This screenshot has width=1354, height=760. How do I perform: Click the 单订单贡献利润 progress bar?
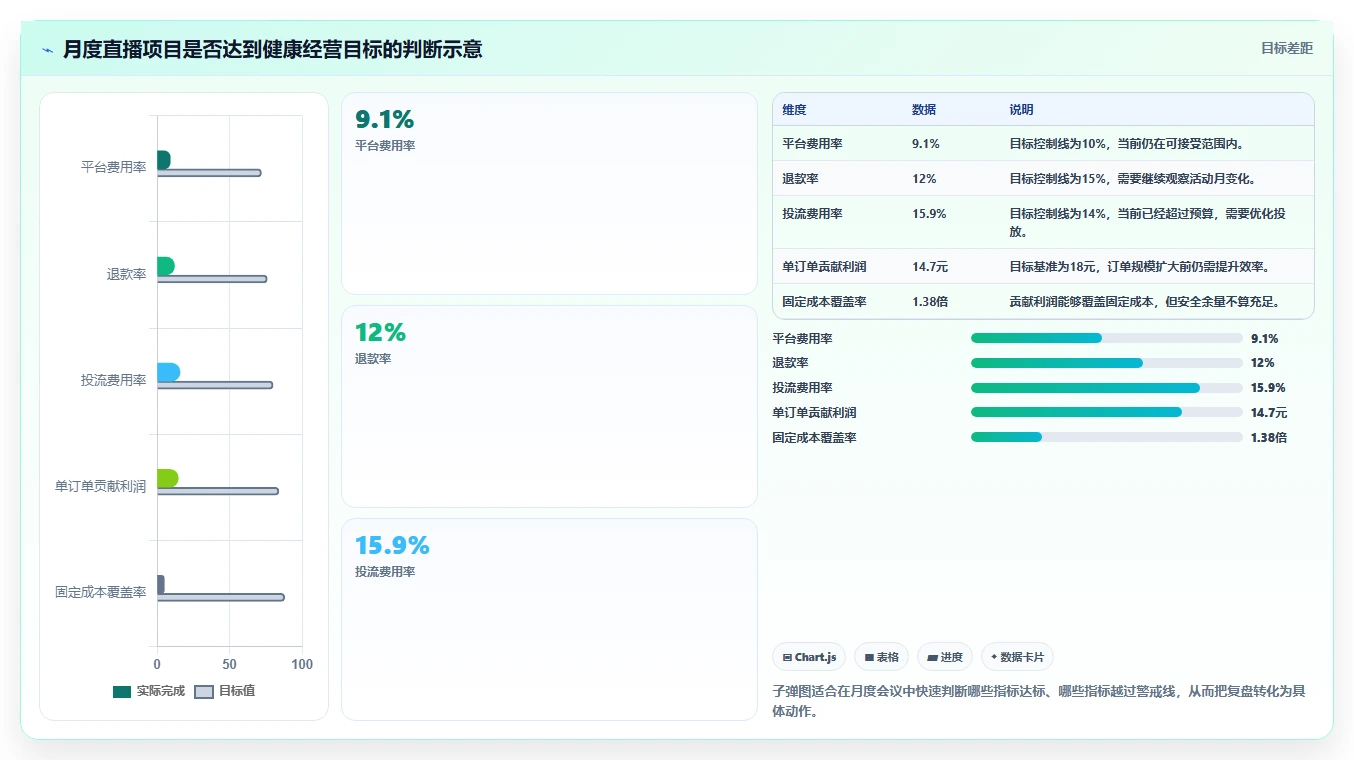[1107, 412]
